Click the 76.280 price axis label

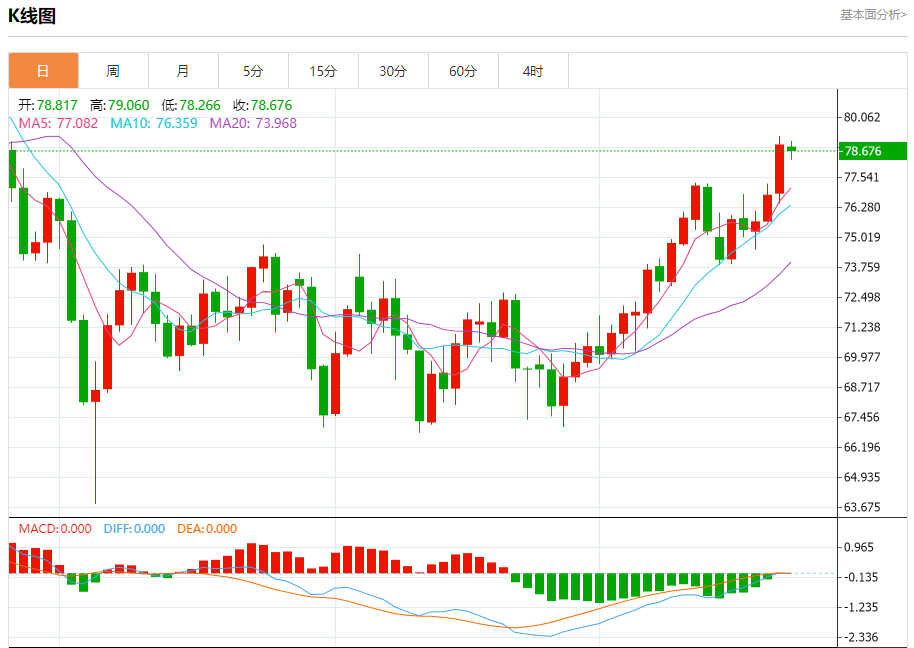point(862,207)
